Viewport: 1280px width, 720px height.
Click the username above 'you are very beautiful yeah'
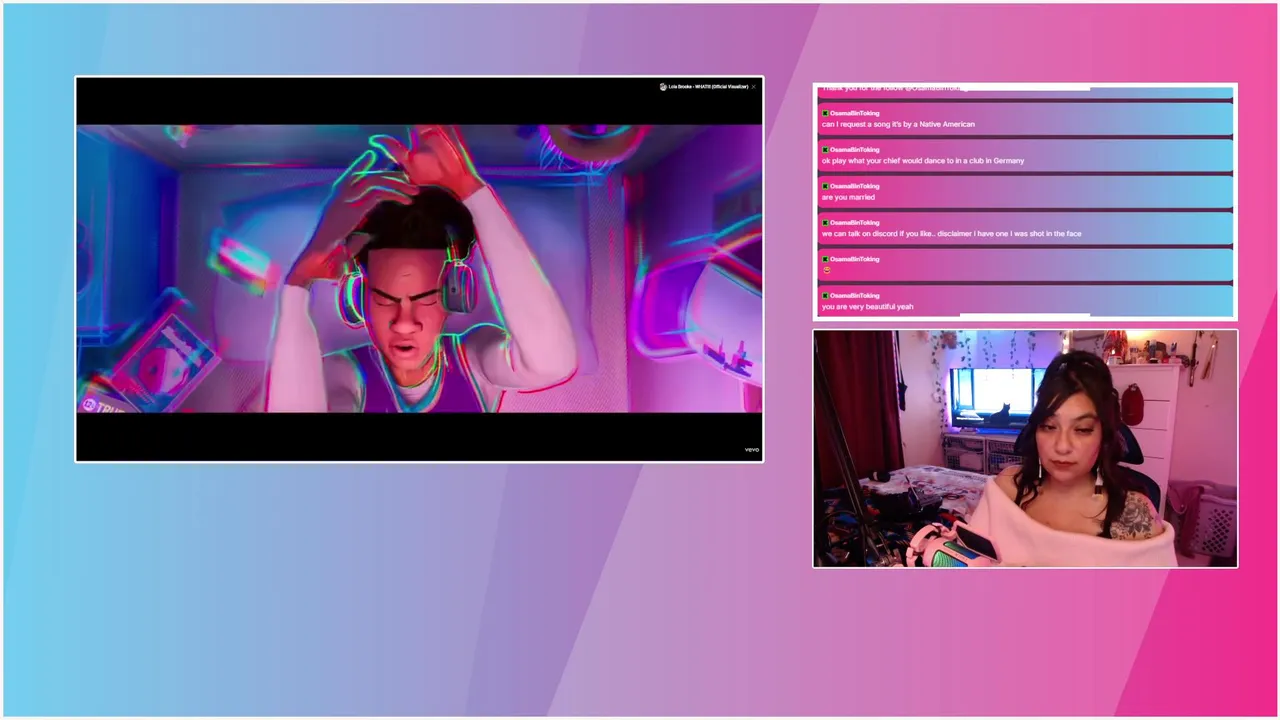pyautogui.click(x=854, y=296)
